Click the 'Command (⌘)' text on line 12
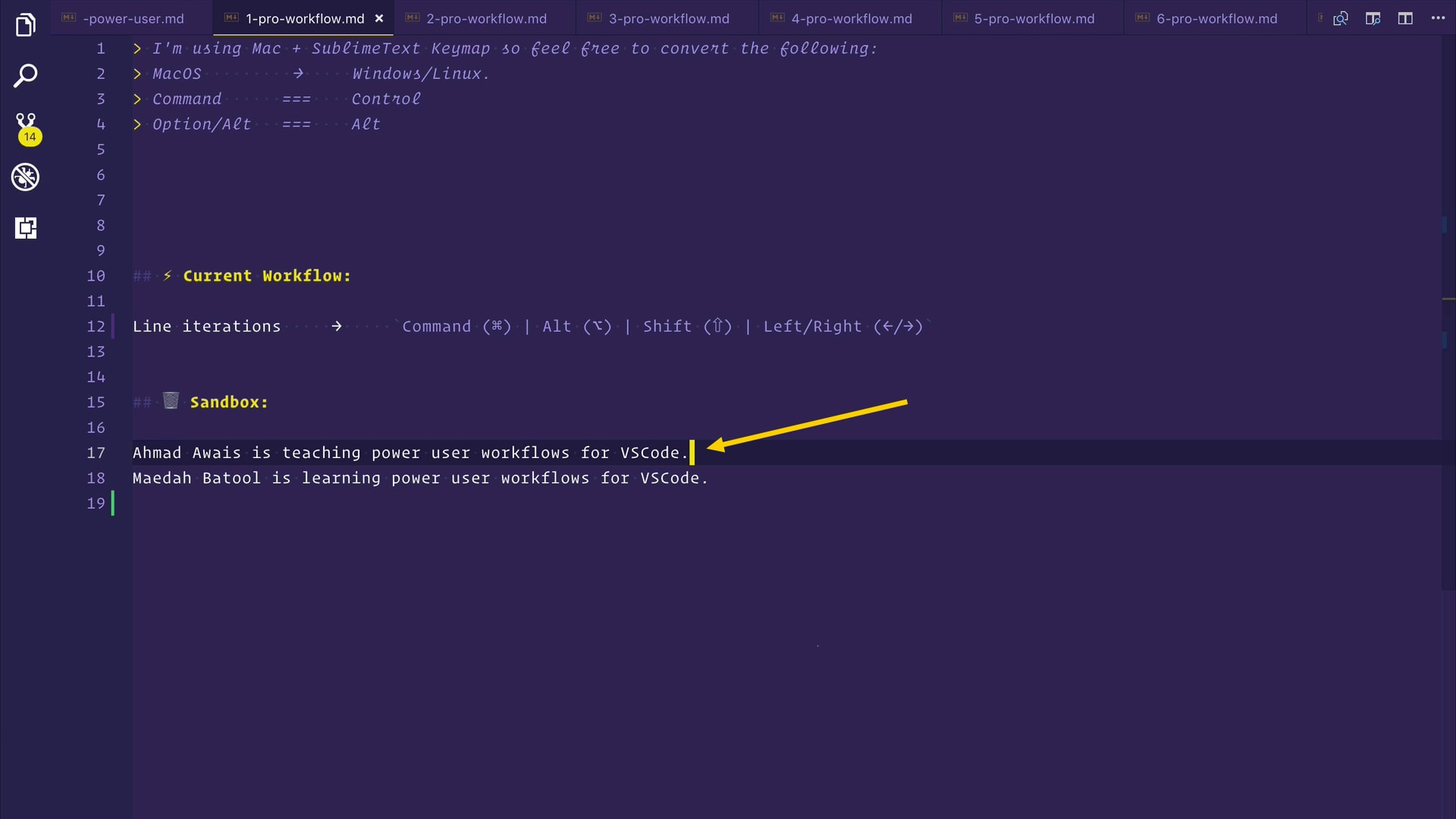The height and width of the screenshot is (819, 1456). [x=457, y=327]
